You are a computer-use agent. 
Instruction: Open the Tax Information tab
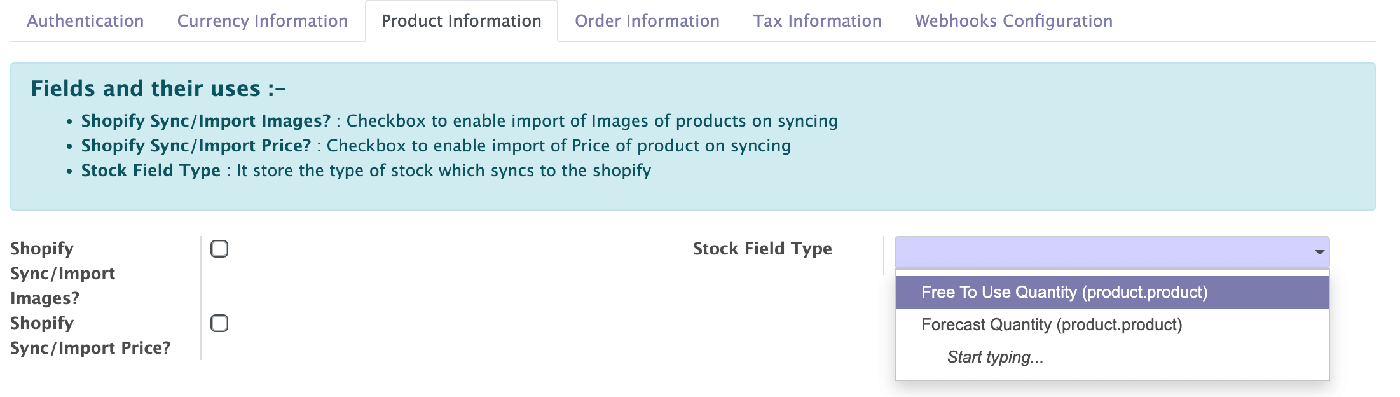click(817, 21)
